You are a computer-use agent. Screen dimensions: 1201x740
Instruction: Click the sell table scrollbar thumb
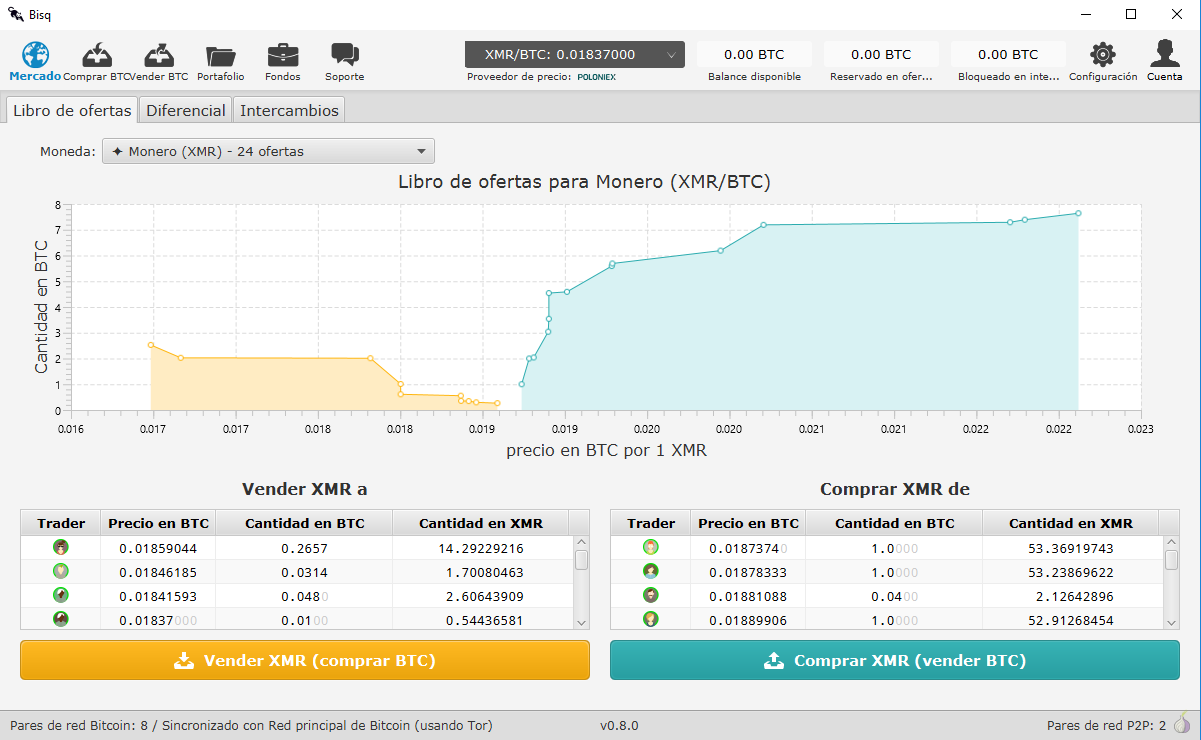tap(581, 560)
